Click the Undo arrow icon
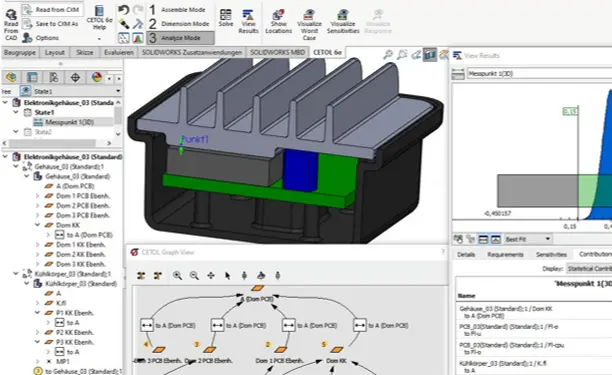The height and width of the screenshot is (375, 612). [124, 10]
